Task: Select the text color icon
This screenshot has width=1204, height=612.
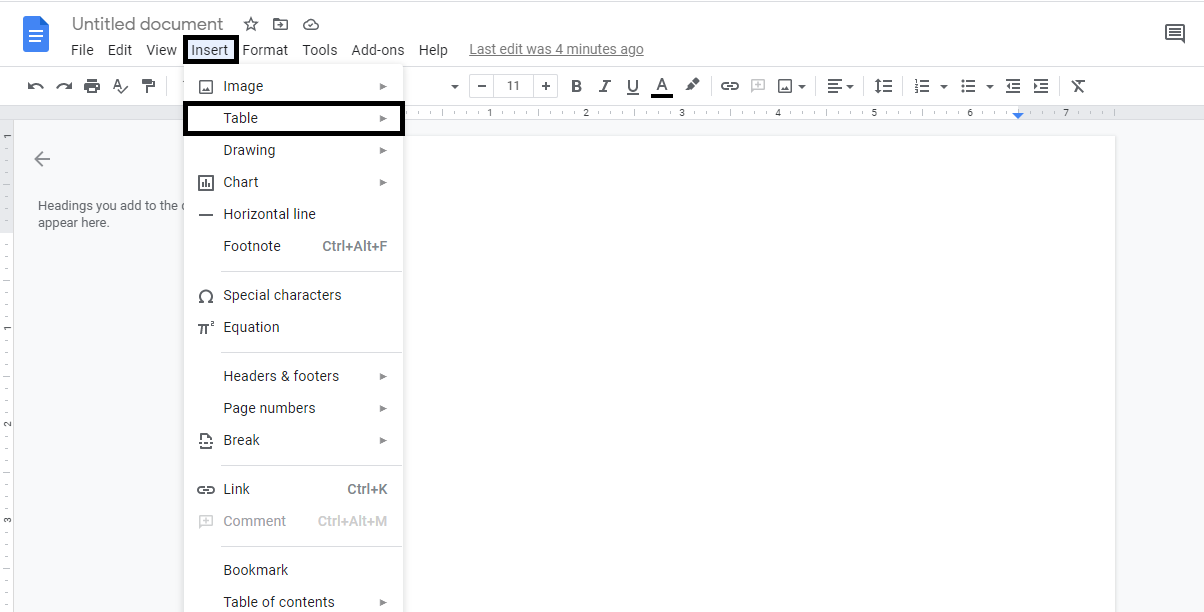Action: [x=661, y=86]
